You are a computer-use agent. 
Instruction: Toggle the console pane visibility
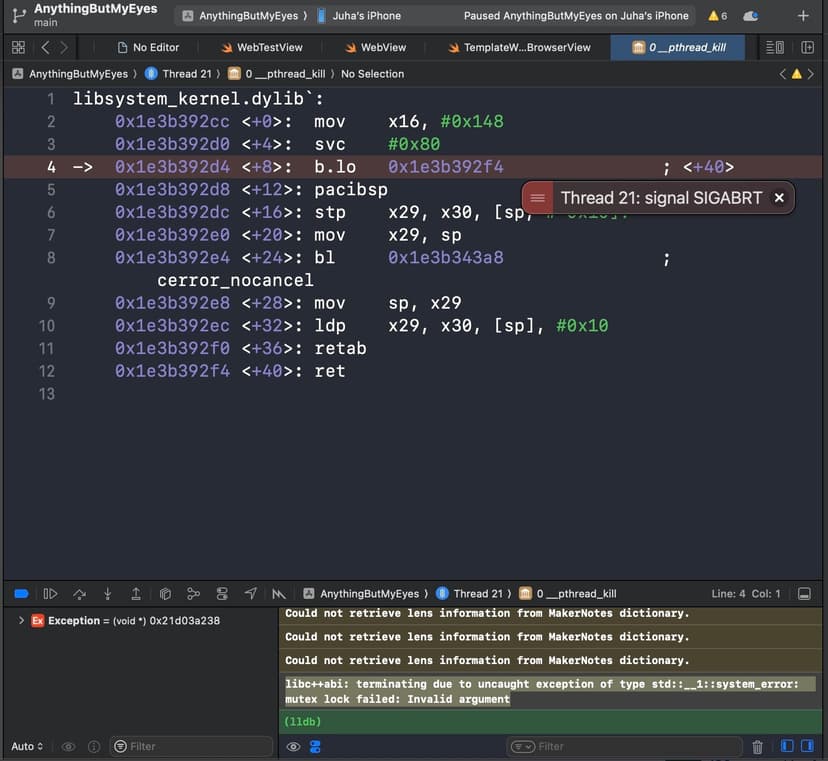(x=807, y=747)
